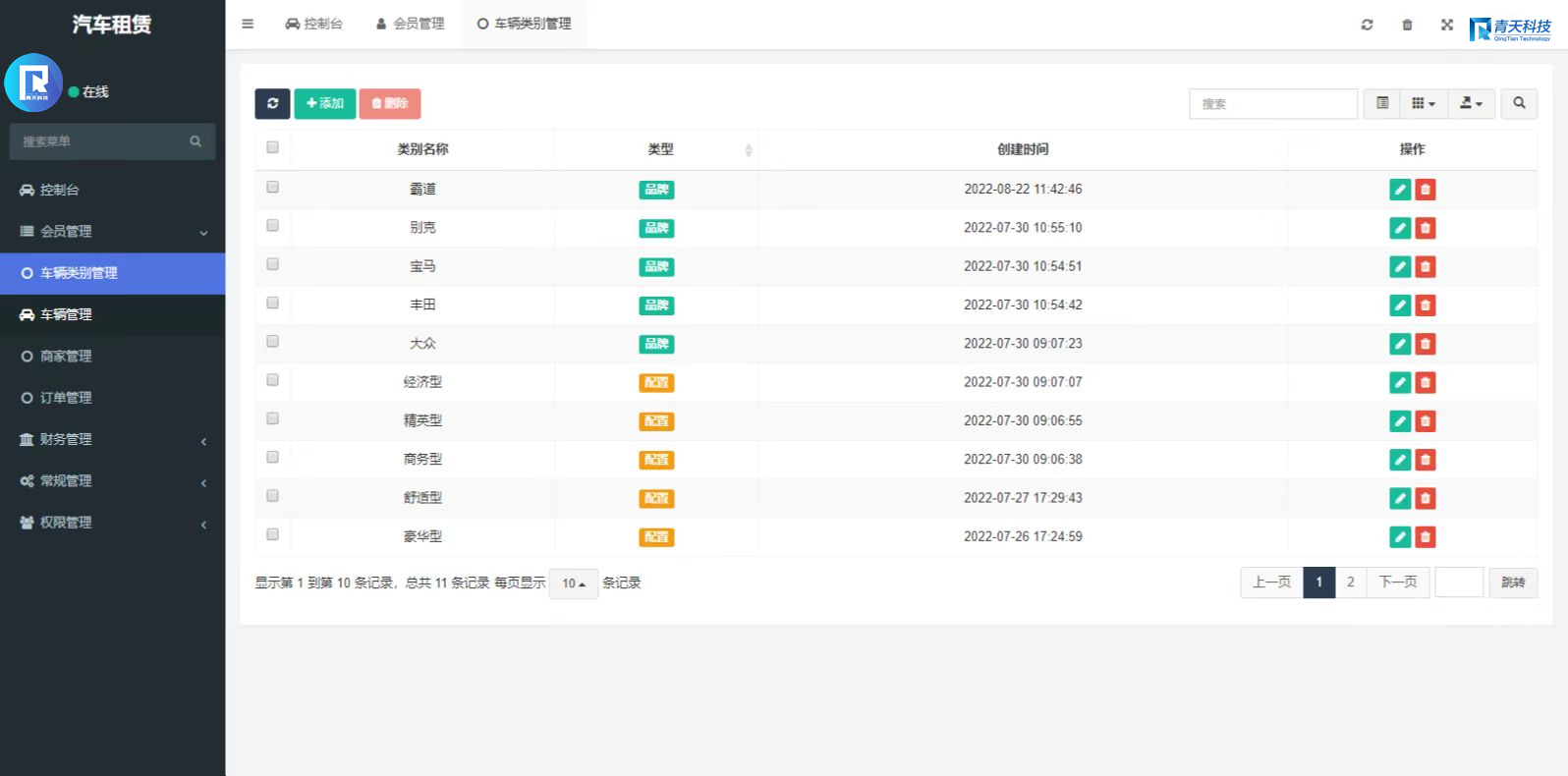
Task: Edit the 别克 row
Action: click(x=1400, y=228)
